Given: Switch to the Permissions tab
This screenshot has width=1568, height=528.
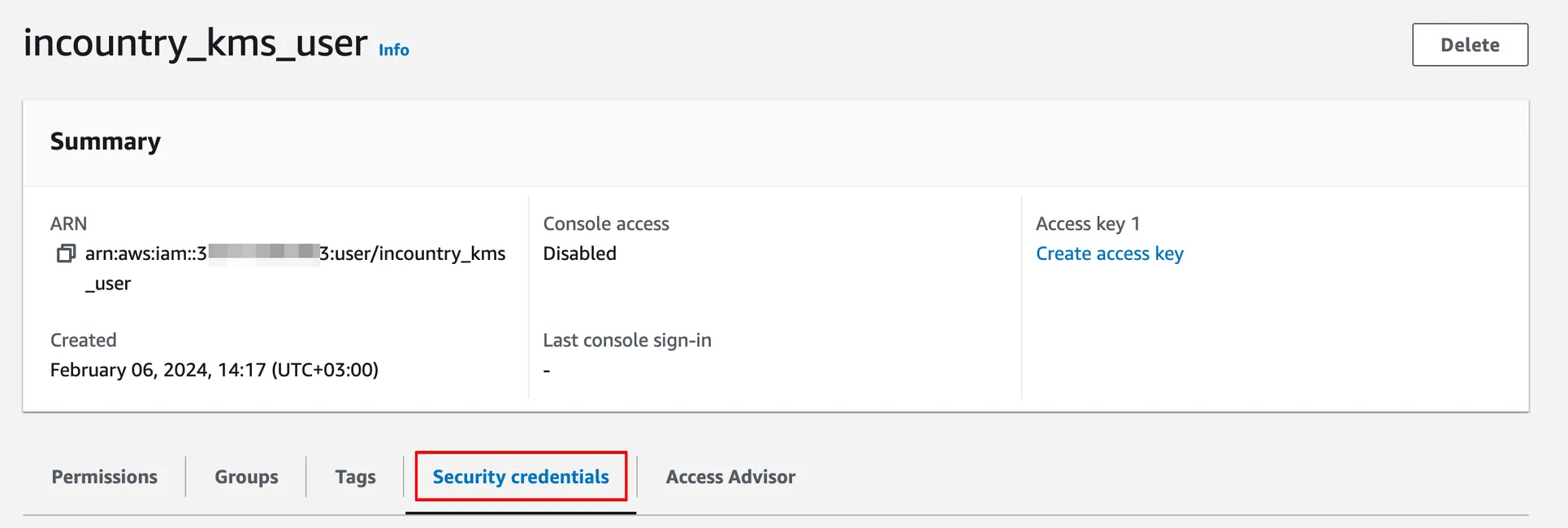Looking at the screenshot, I should [x=105, y=477].
